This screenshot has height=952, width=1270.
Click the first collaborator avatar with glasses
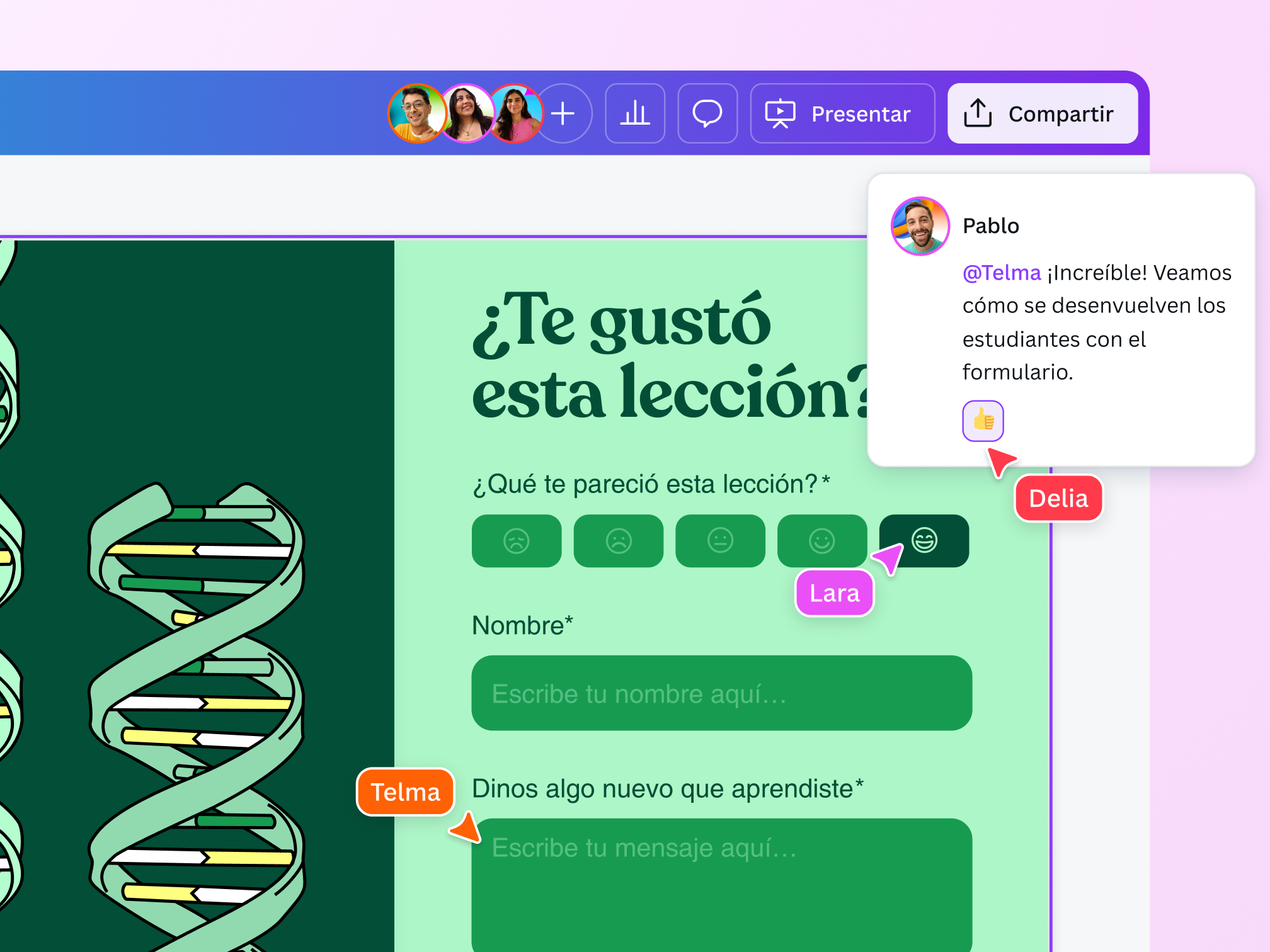click(416, 114)
